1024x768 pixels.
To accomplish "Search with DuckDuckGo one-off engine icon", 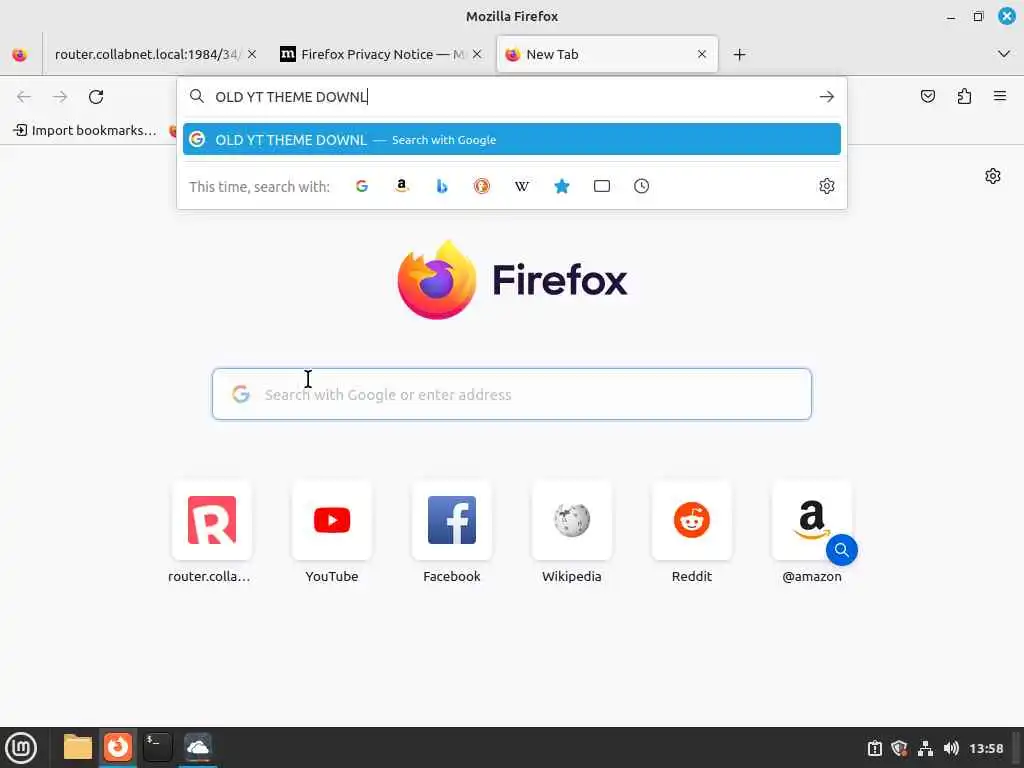I will click(482, 186).
